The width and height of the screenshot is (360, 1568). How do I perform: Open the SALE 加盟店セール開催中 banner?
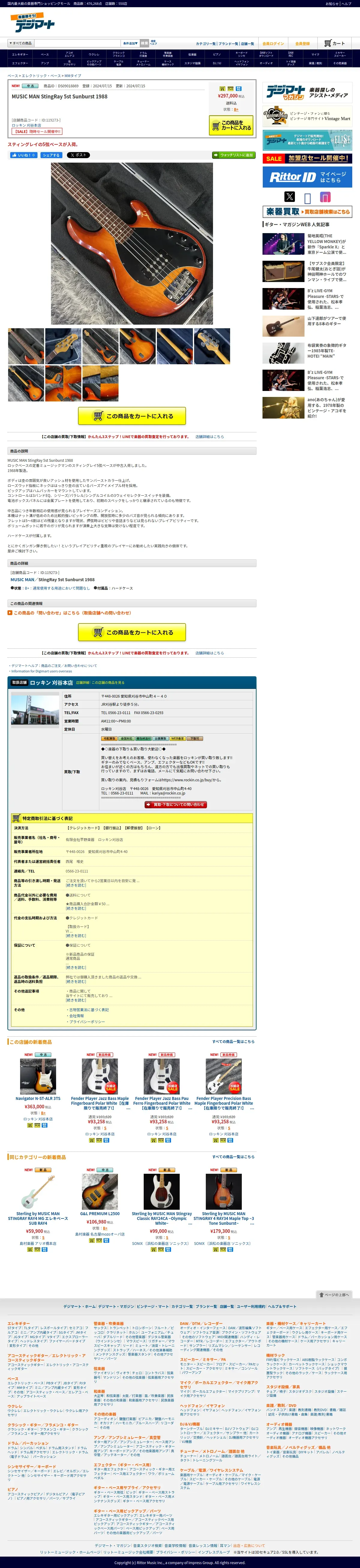[x=307, y=158]
